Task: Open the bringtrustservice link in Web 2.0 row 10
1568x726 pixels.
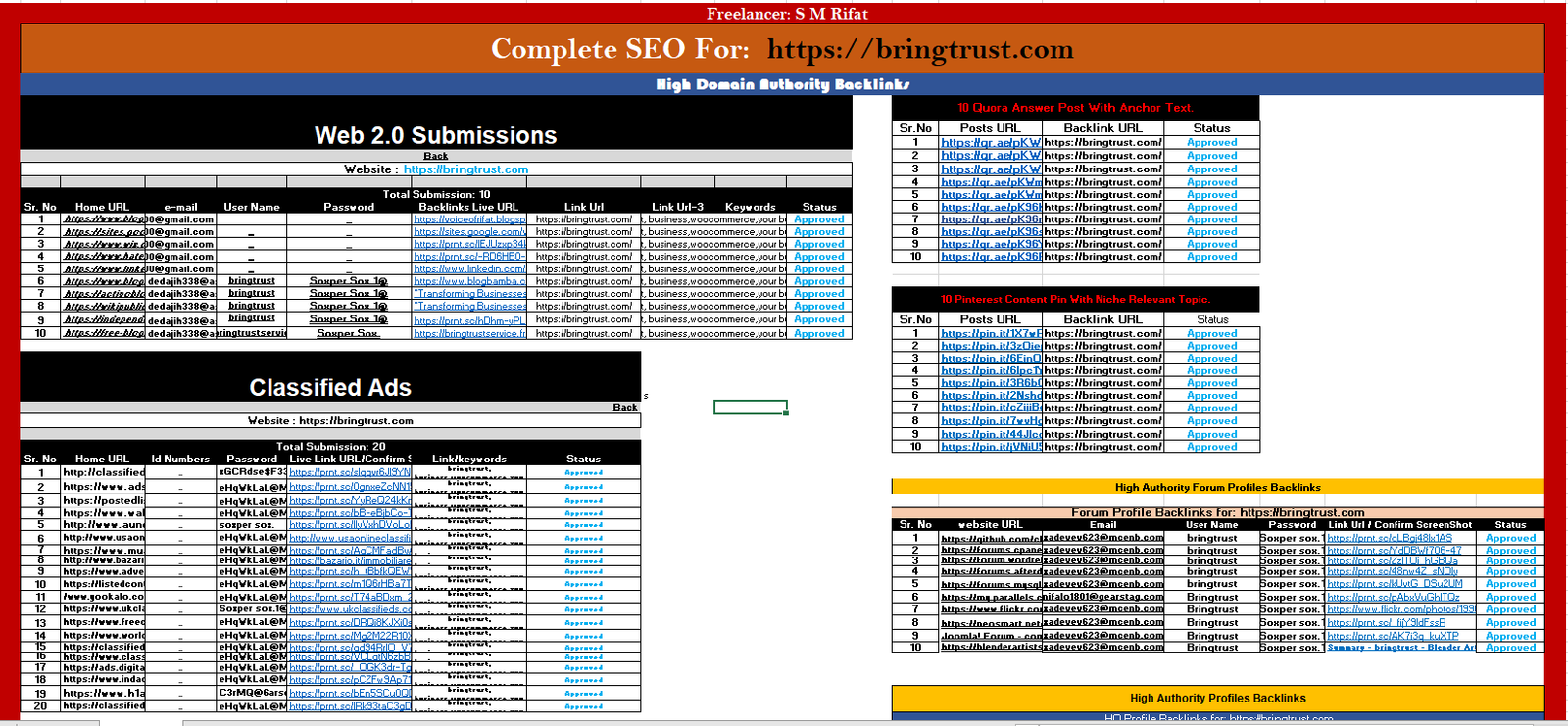Action: click(469, 334)
